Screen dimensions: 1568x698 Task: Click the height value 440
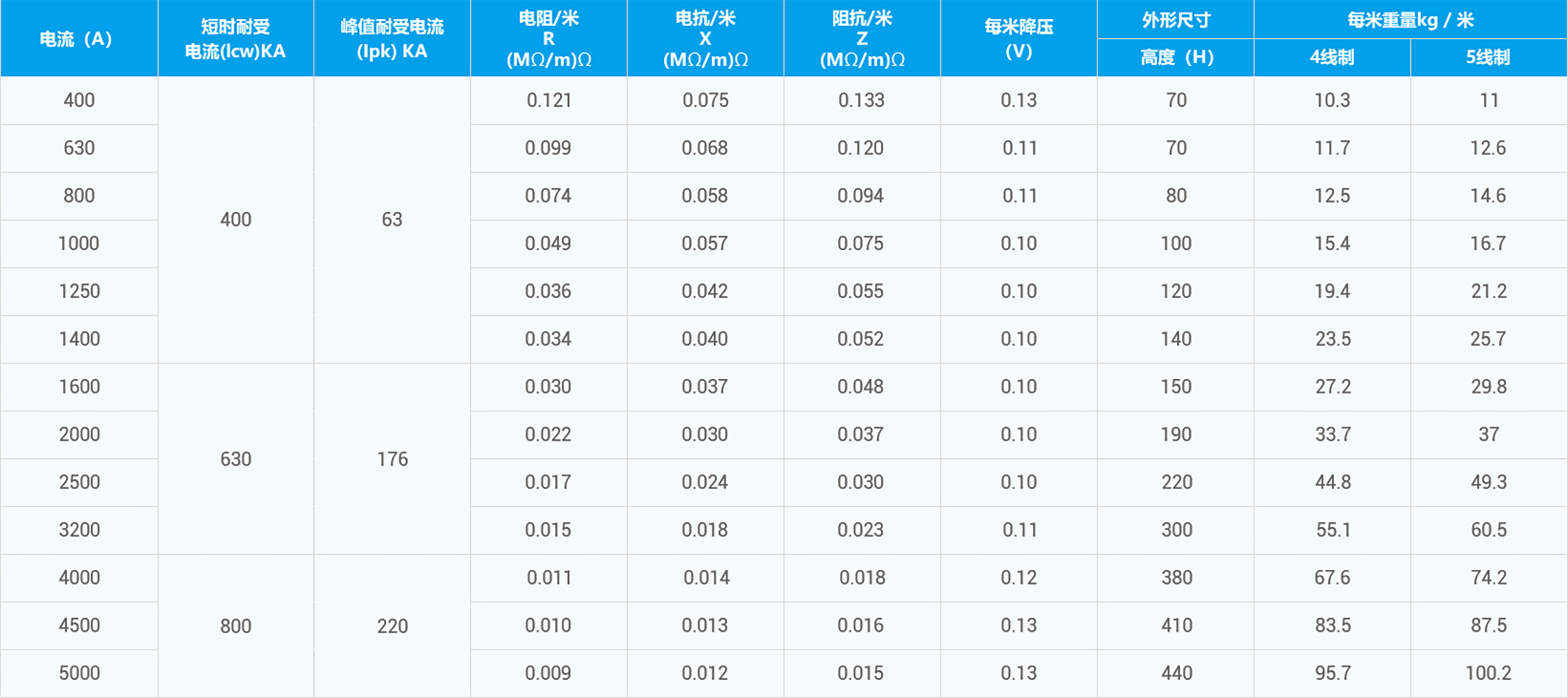coord(1176,673)
